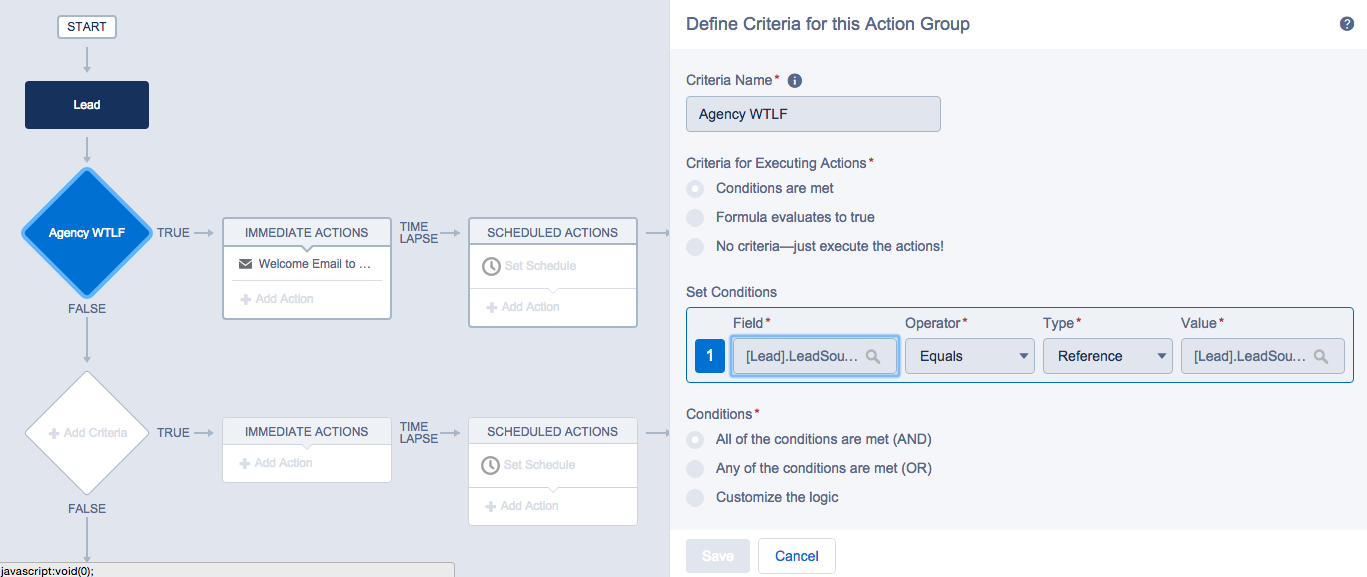
Task: Choose No criteria—just execute the actions
Action: point(694,246)
